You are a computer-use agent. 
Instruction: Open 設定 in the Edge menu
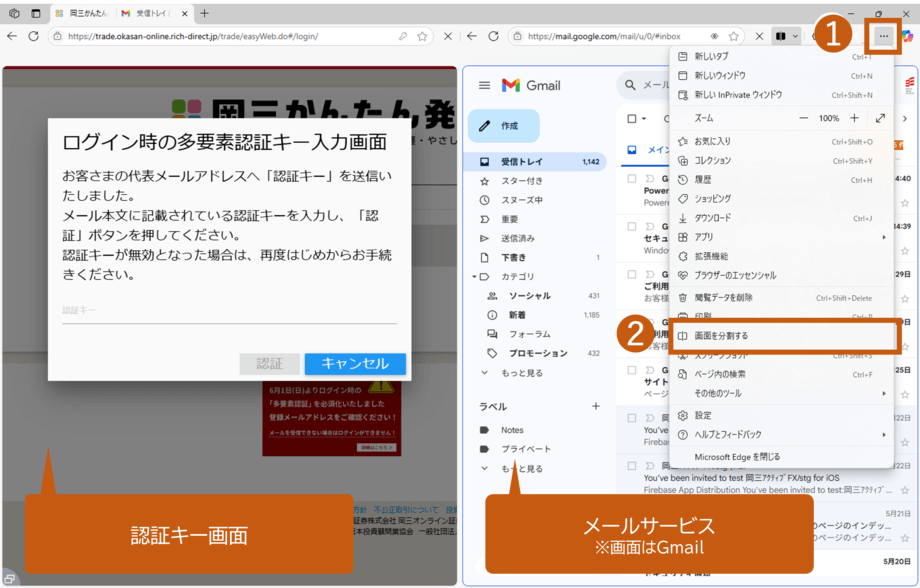click(x=781, y=416)
